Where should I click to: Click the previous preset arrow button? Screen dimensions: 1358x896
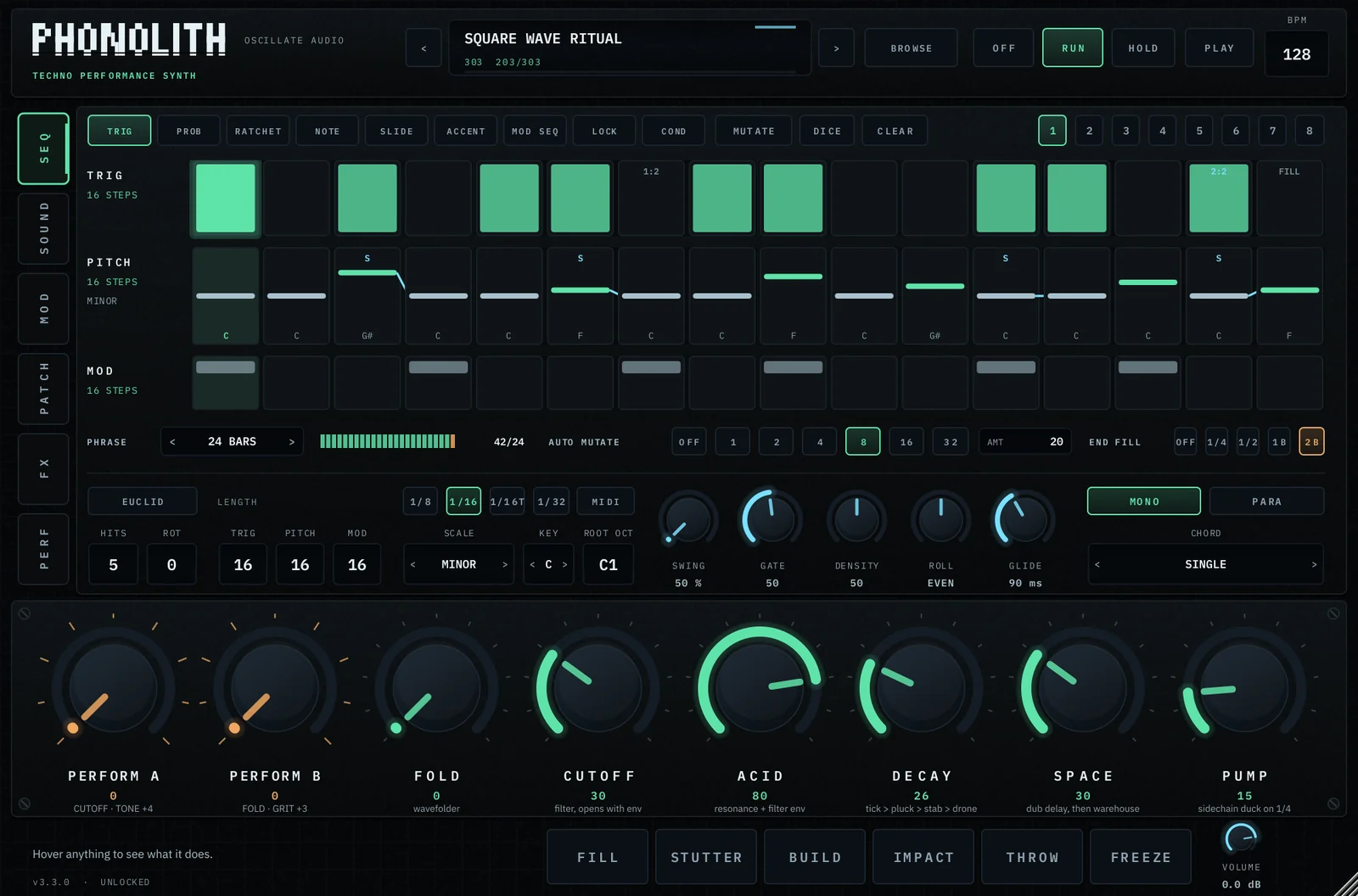tap(424, 48)
